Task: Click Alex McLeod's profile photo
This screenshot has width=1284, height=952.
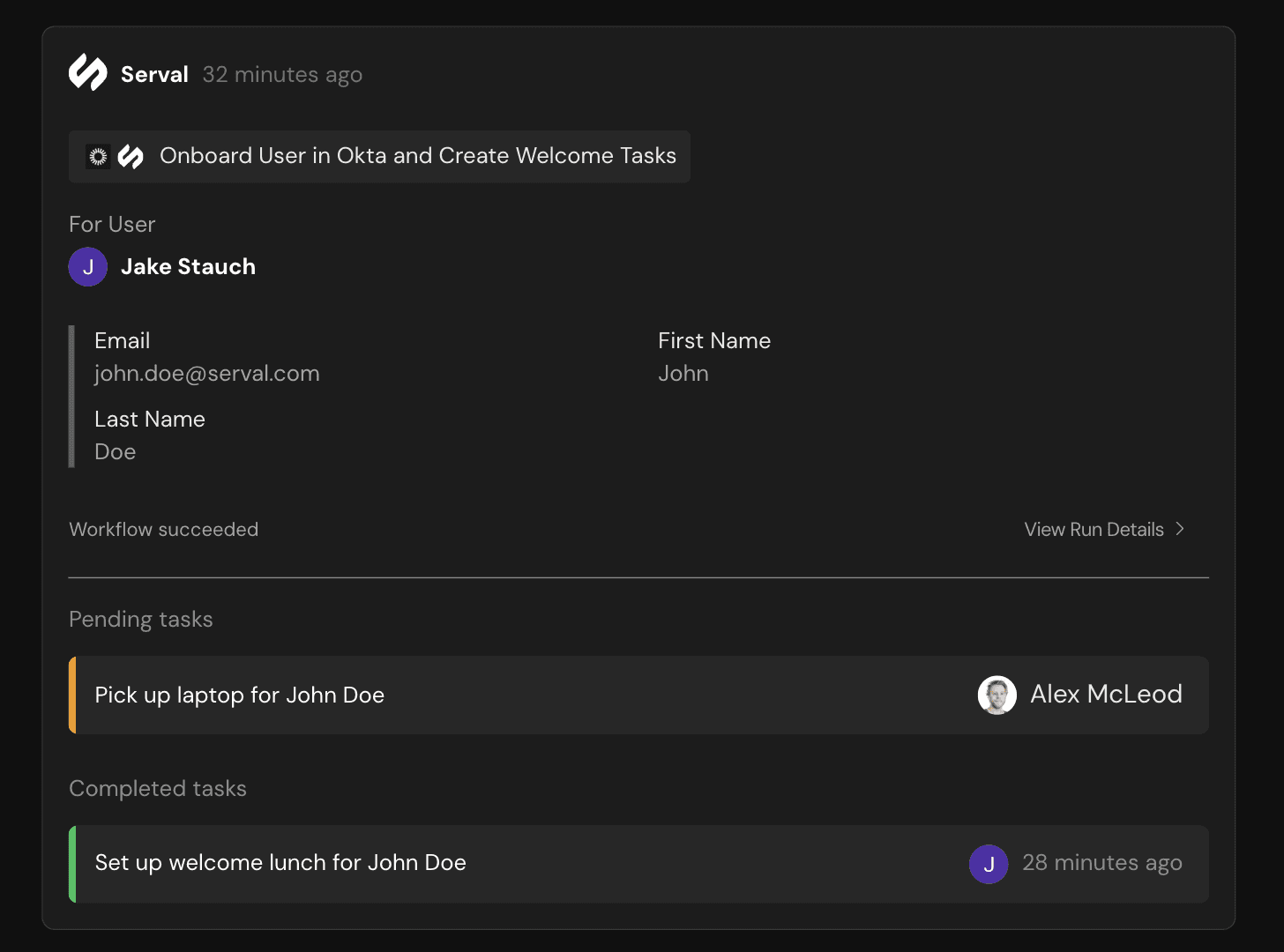Action: [997, 695]
